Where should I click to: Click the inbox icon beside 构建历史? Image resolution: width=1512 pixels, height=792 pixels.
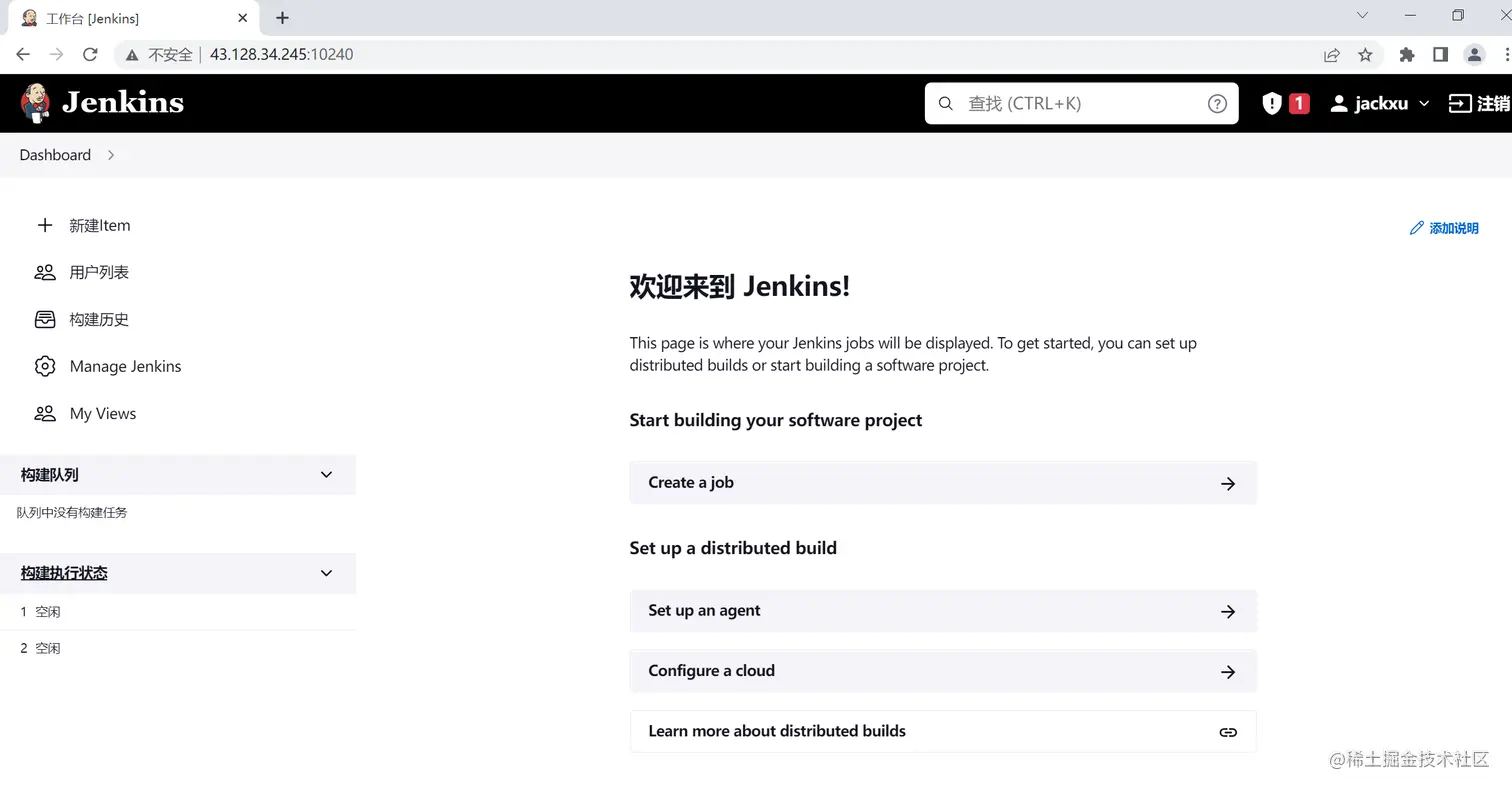pos(45,319)
